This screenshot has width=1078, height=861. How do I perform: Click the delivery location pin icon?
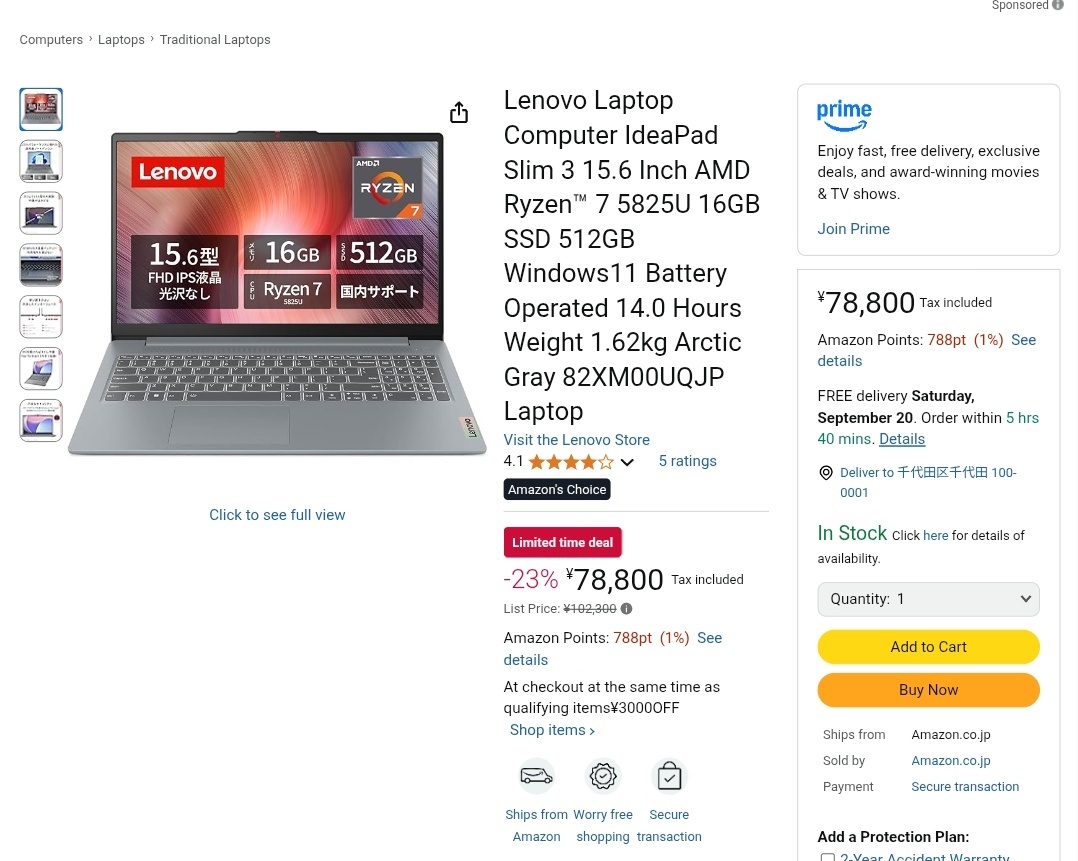[826, 473]
